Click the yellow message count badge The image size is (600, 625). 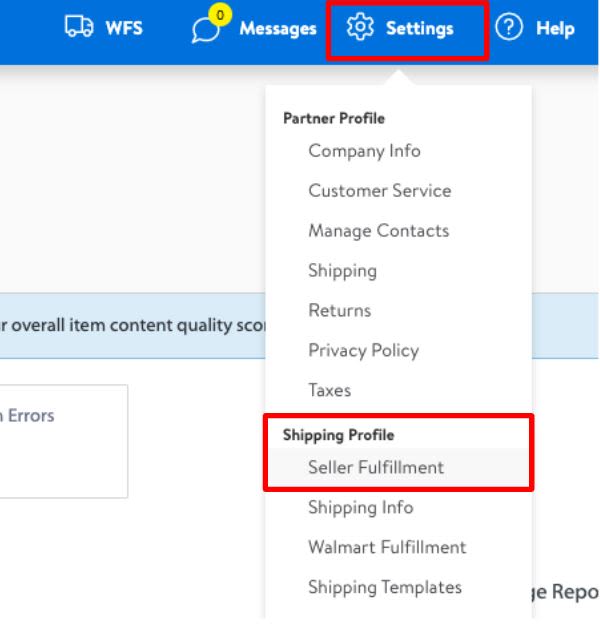(x=220, y=15)
